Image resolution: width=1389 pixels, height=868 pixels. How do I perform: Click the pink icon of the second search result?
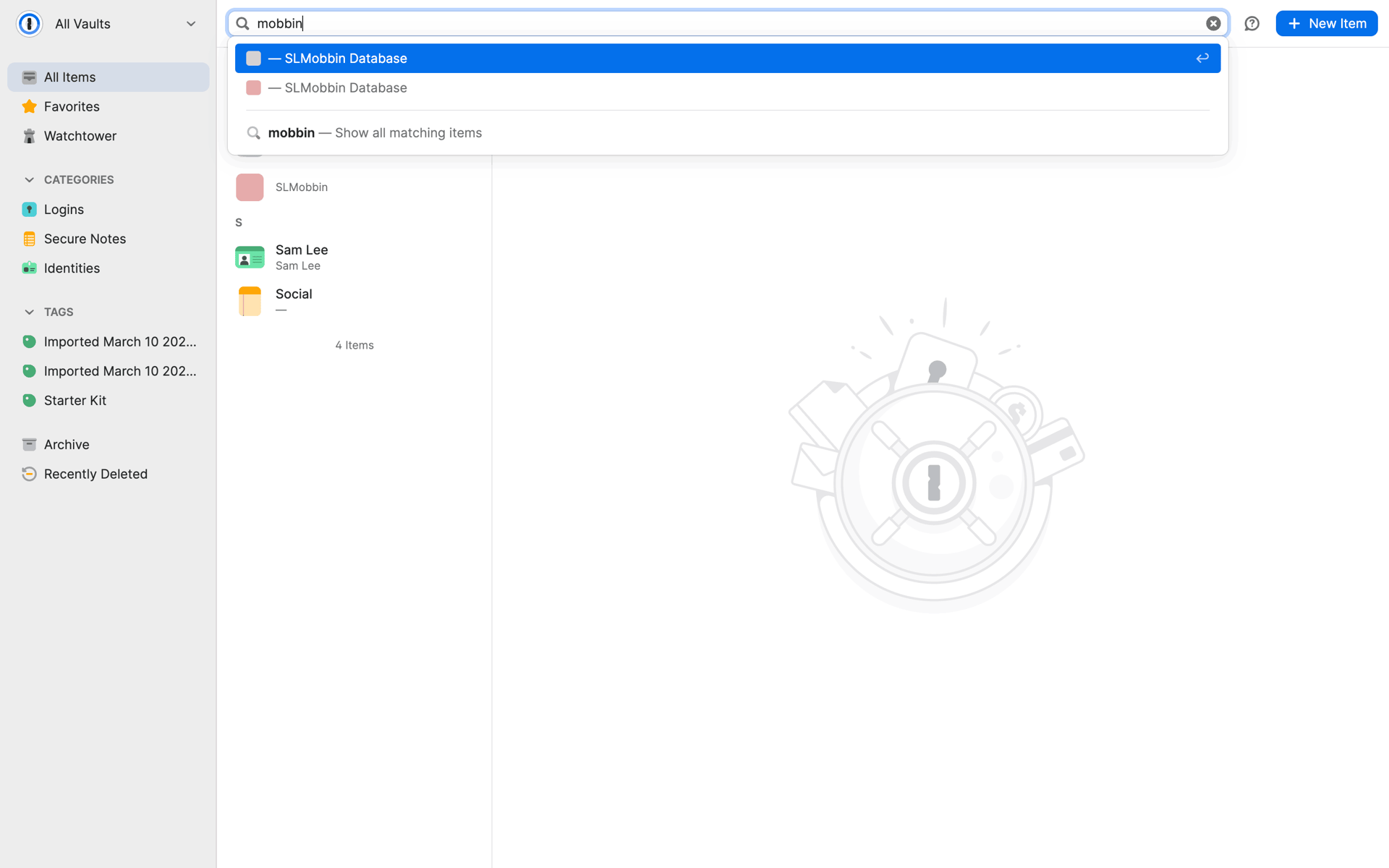(253, 88)
